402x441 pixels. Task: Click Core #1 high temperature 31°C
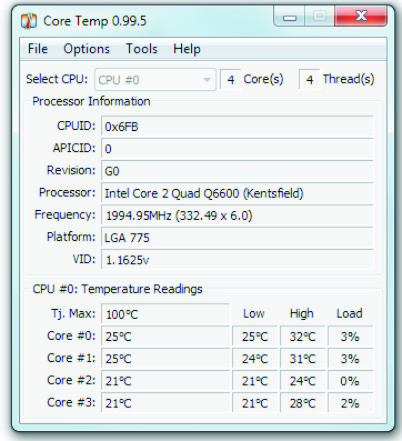click(x=302, y=359)
